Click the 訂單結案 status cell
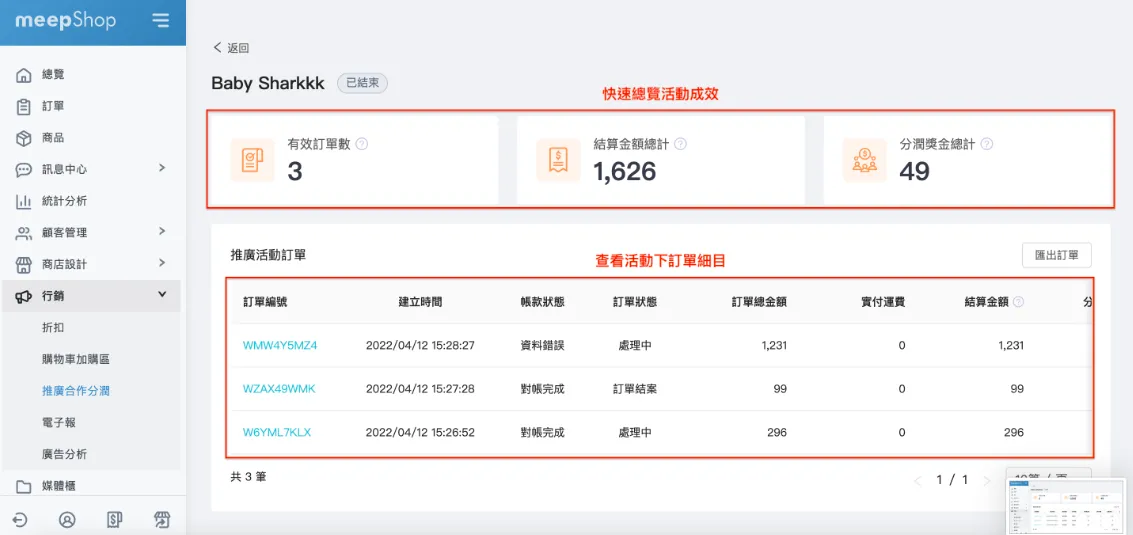The height and width of the screenshot is (535, 1133). click(x=634, y=389)
